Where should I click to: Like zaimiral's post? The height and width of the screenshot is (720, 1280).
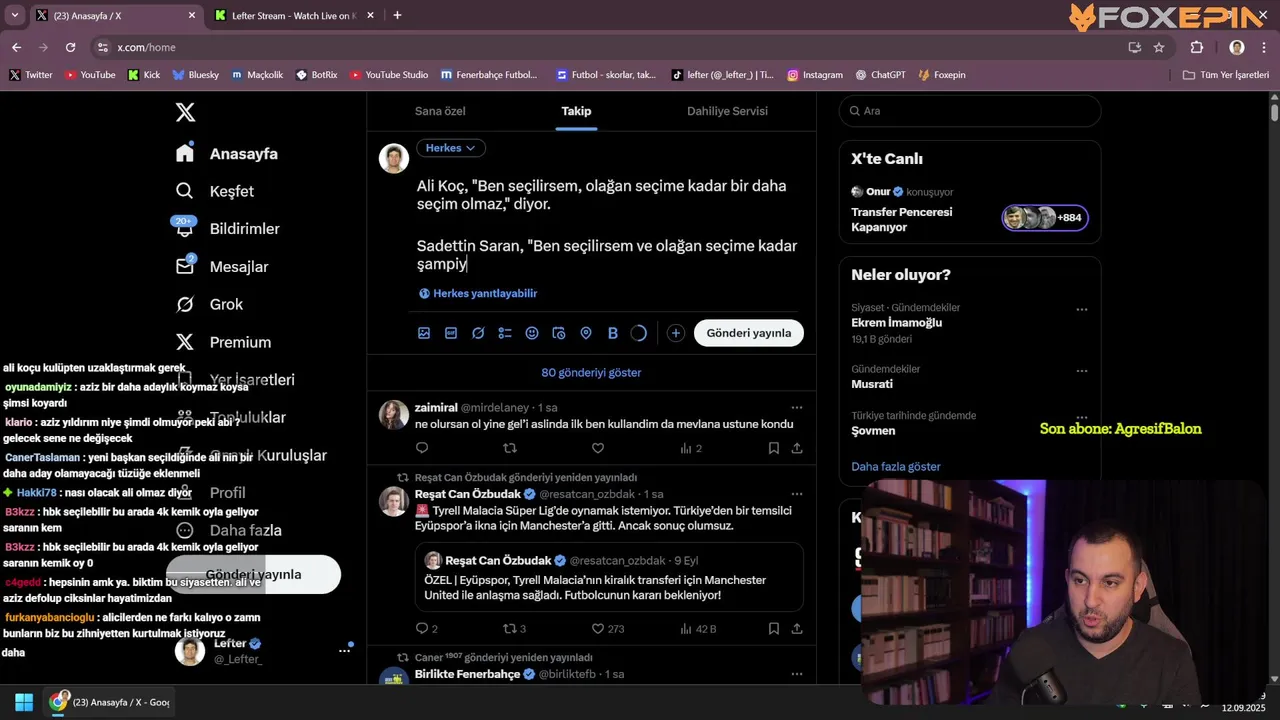pyautogui.click(x=598, y=448)
